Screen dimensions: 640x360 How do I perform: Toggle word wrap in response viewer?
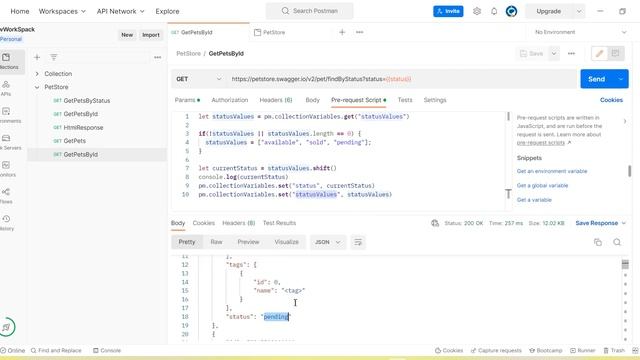(x=358, y=242)
